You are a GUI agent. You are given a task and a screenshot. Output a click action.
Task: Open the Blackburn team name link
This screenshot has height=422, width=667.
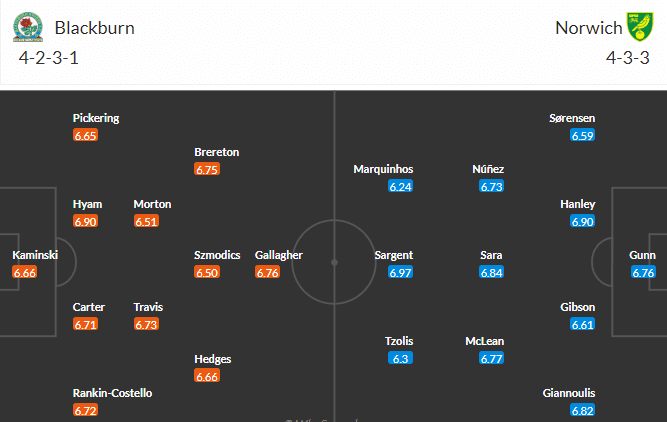coord(95,28)
